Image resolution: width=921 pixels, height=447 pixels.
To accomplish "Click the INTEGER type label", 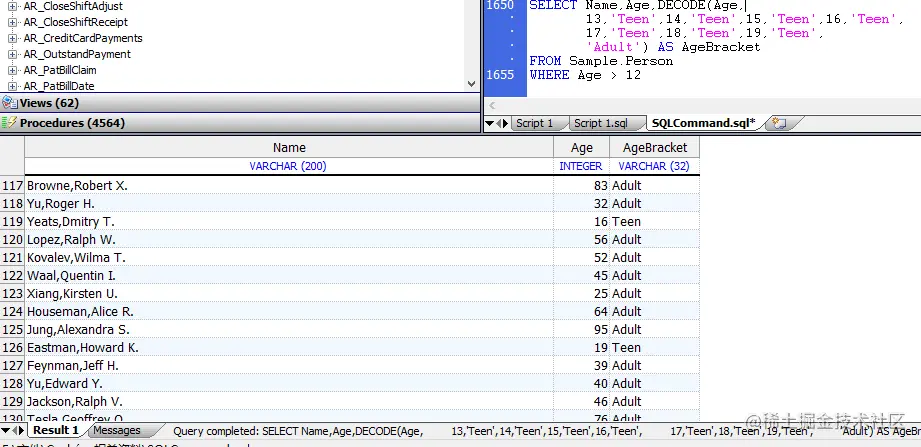I will pos(580,166).
